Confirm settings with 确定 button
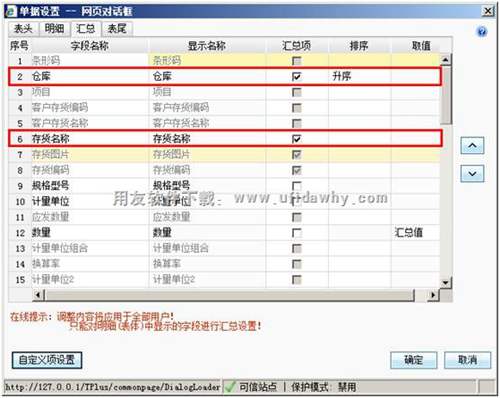This screenshot has height=398, width=500. 414,360
